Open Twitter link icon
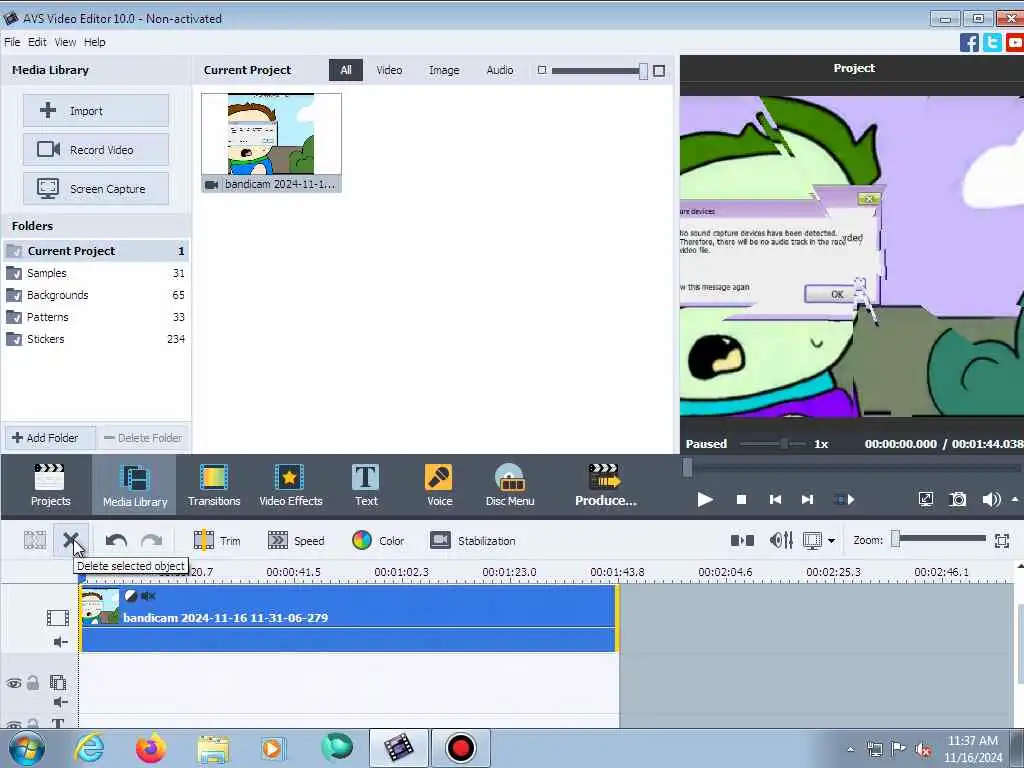Image resolution: width=1024 pixels, height=768 pixels. tap(992, 42)
